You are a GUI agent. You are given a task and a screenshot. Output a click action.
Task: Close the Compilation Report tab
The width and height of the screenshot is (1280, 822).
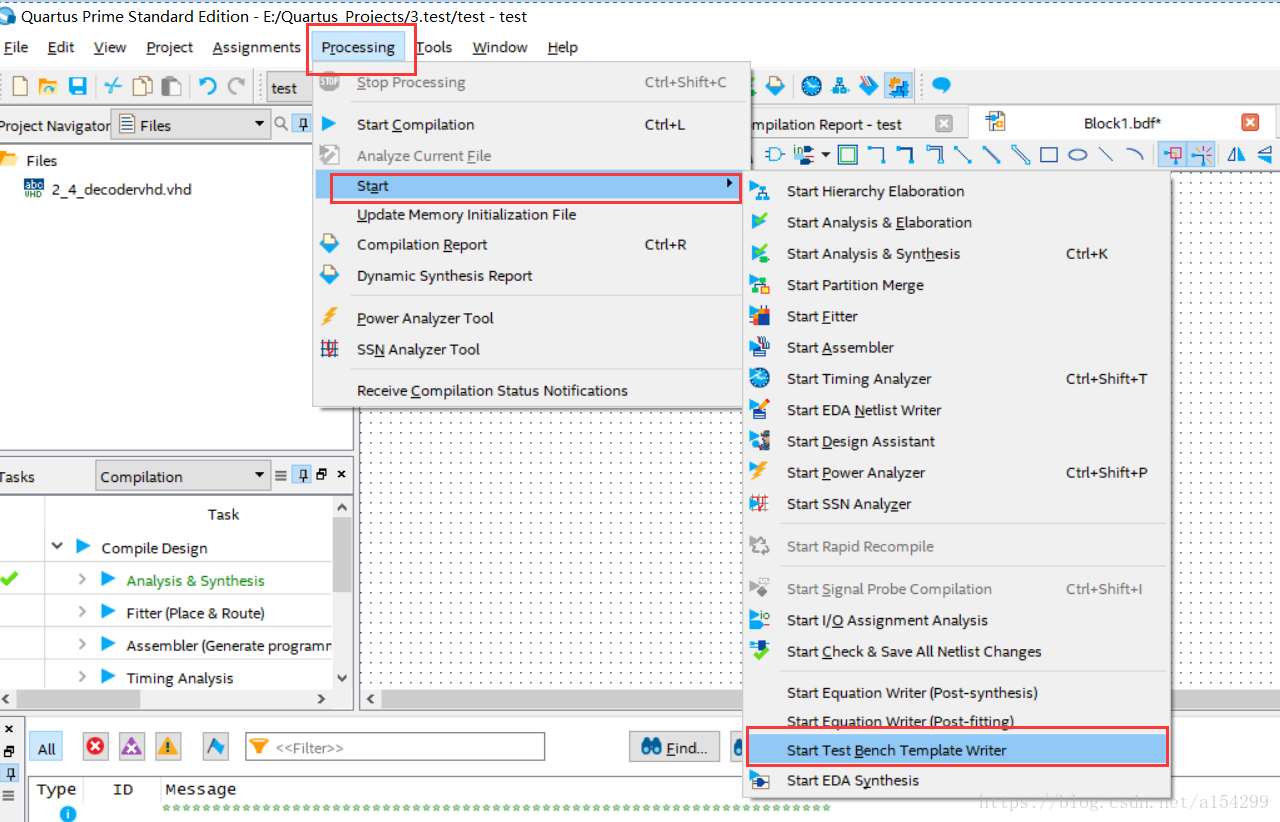point(943,123)
